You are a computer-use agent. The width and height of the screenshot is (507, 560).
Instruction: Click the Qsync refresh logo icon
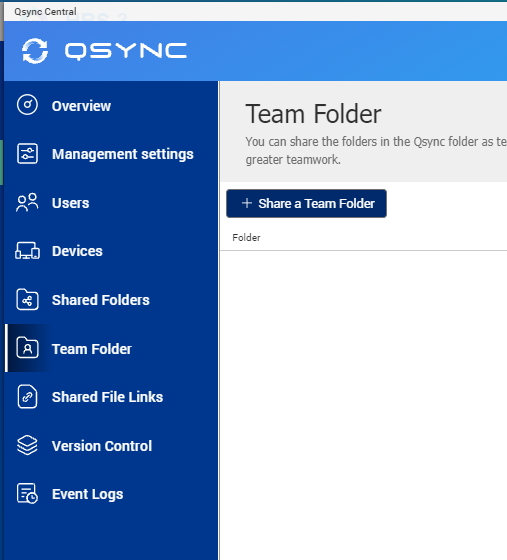(35, 51)
